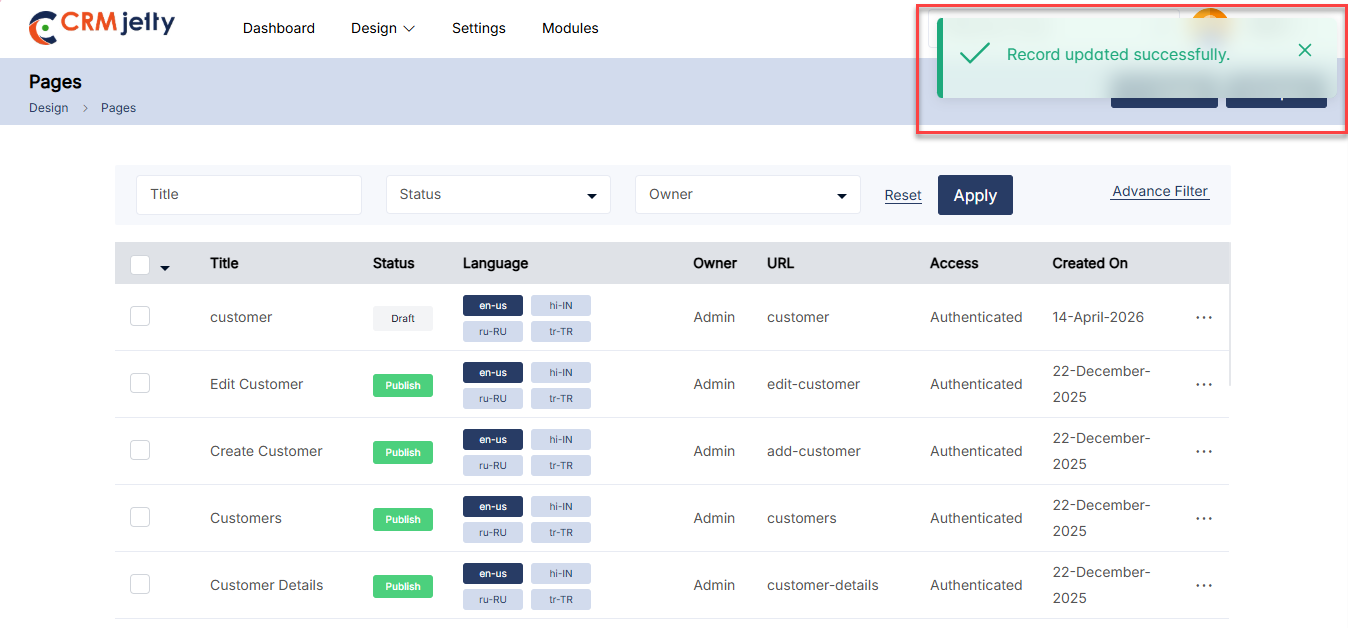The width and height of the screenshot is (1348, 628).
Task: Open actions menu for Create Customer row
Action: pos(1204,451)
